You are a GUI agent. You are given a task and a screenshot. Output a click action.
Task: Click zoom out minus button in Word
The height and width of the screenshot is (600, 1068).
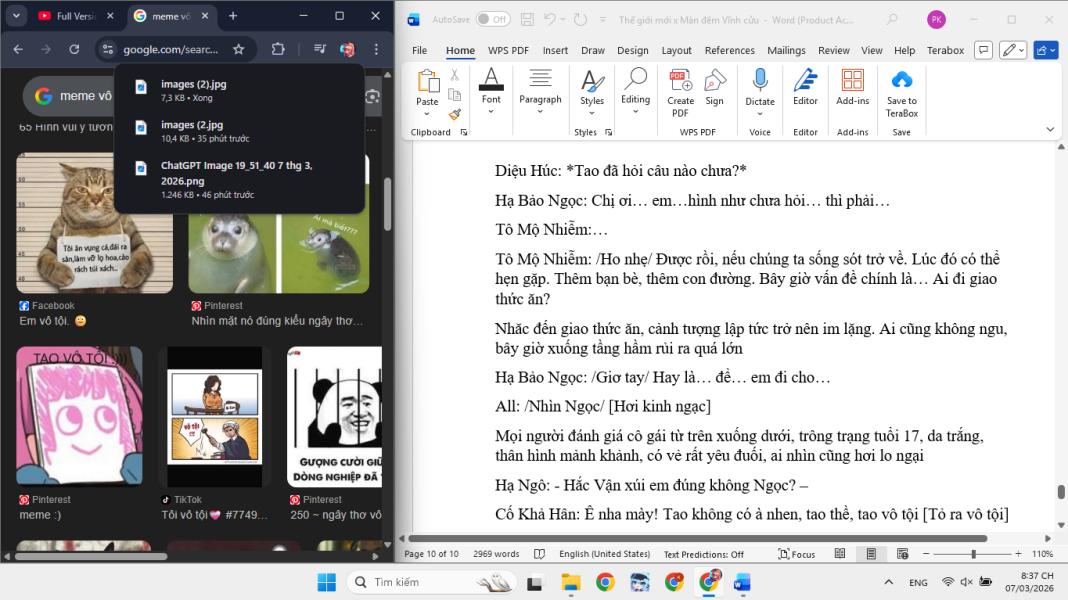(926, 554)
